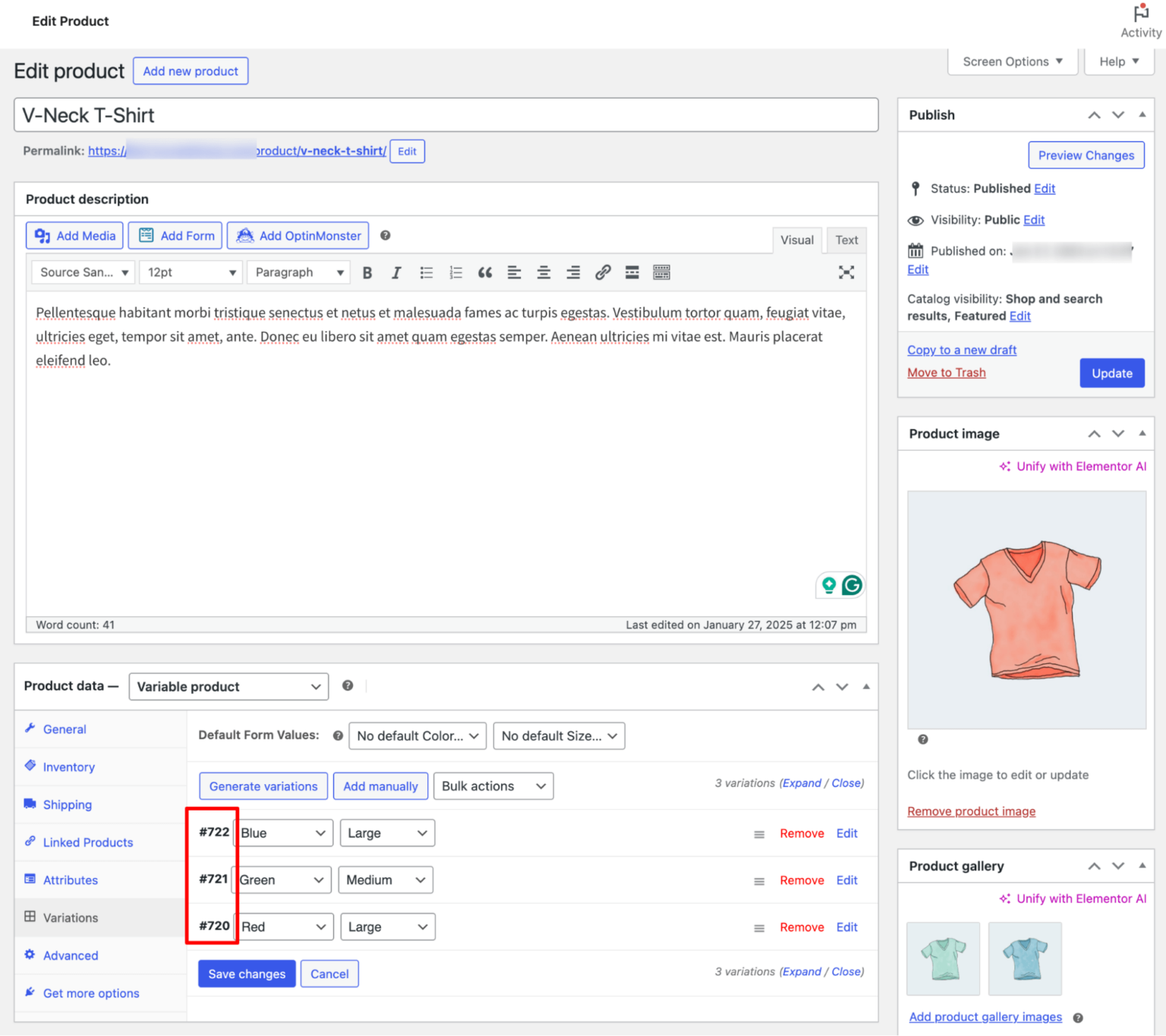Click the Add OptinMonster icon

(244, 235)
